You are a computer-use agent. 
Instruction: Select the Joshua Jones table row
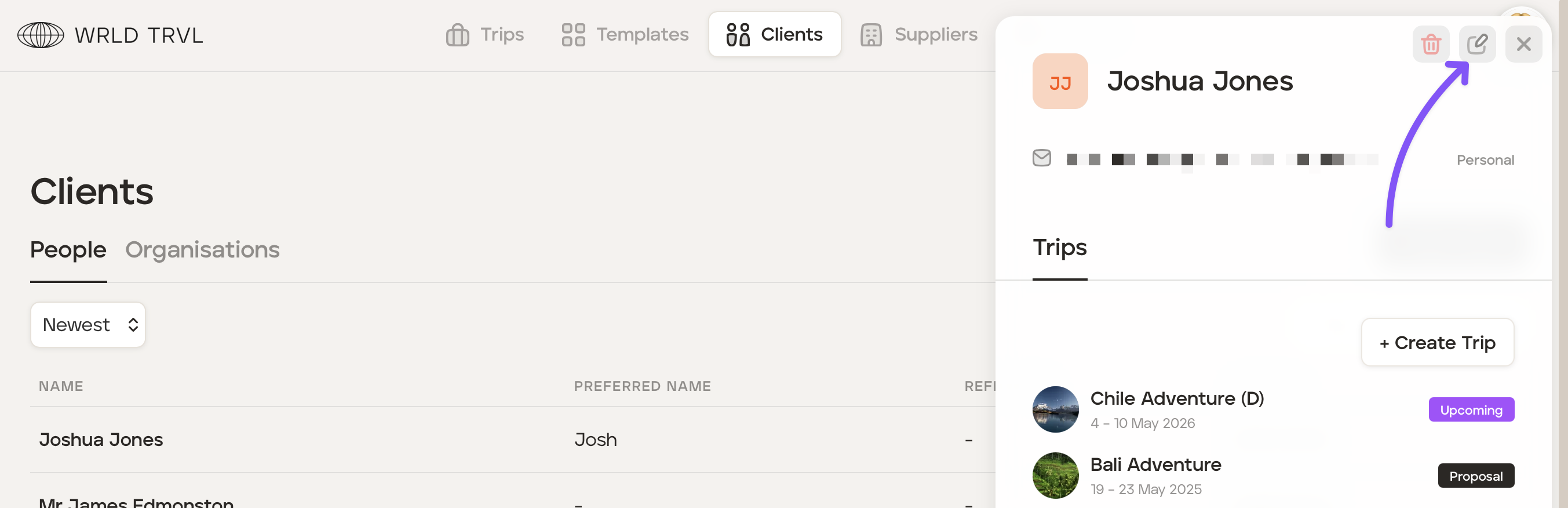coord(101,440)
